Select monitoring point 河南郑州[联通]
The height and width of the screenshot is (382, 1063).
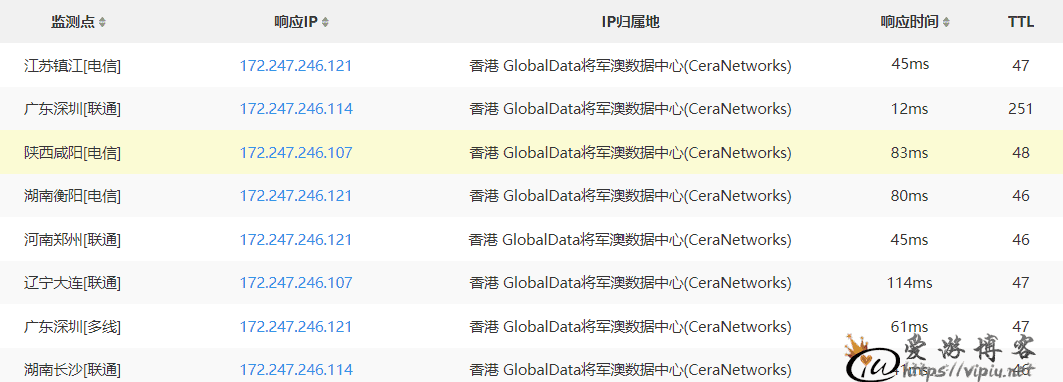coord(73,240)
